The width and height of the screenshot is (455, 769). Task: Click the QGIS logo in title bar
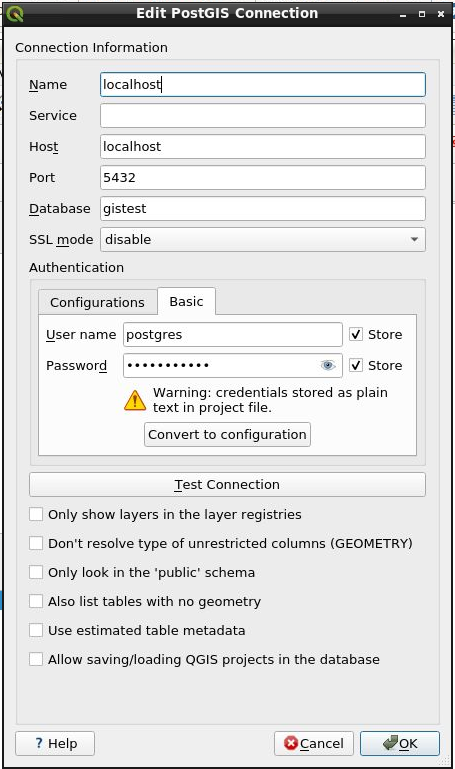15,14
